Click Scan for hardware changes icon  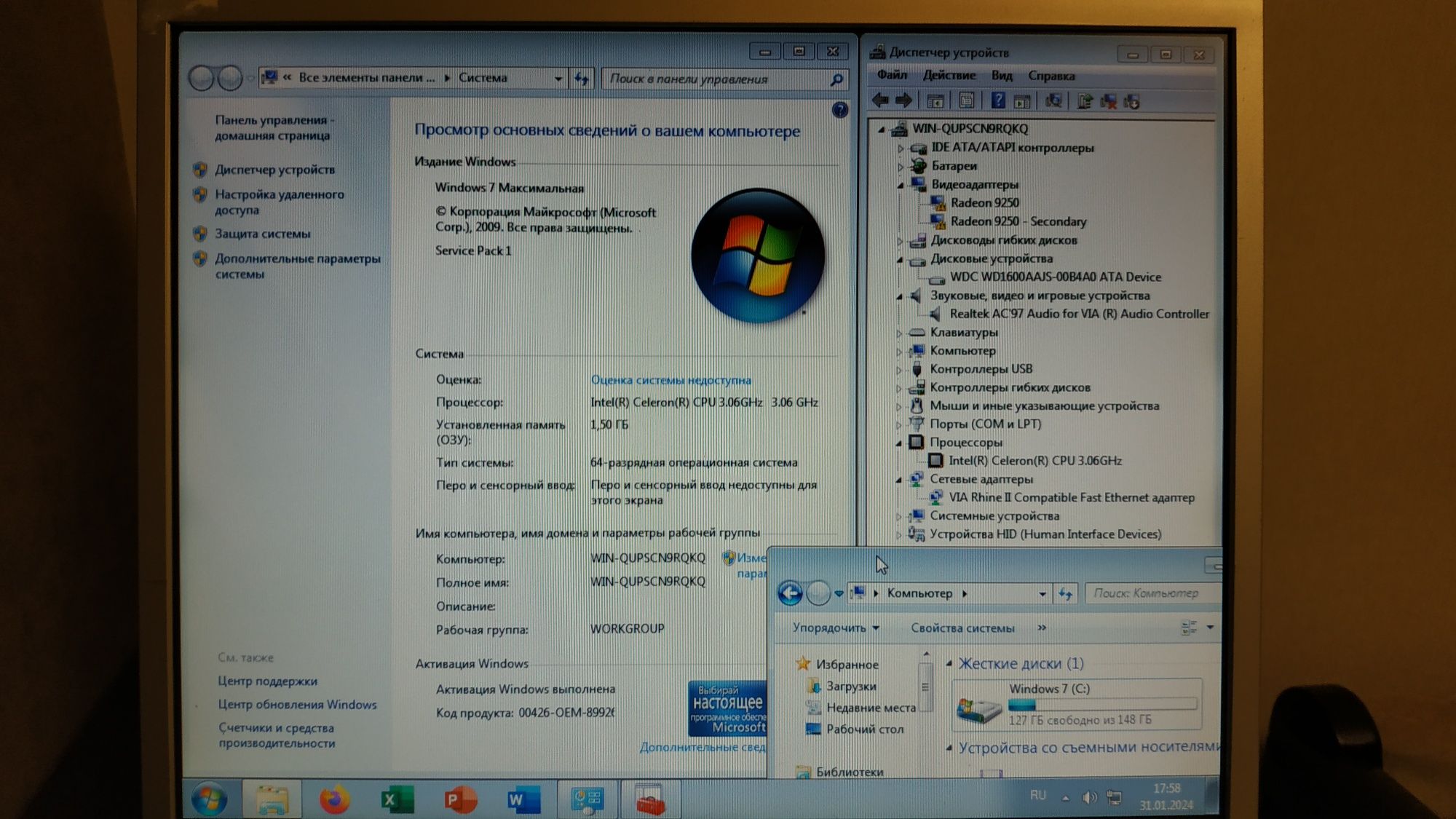pyautogui.click(x=1053, y=100)
